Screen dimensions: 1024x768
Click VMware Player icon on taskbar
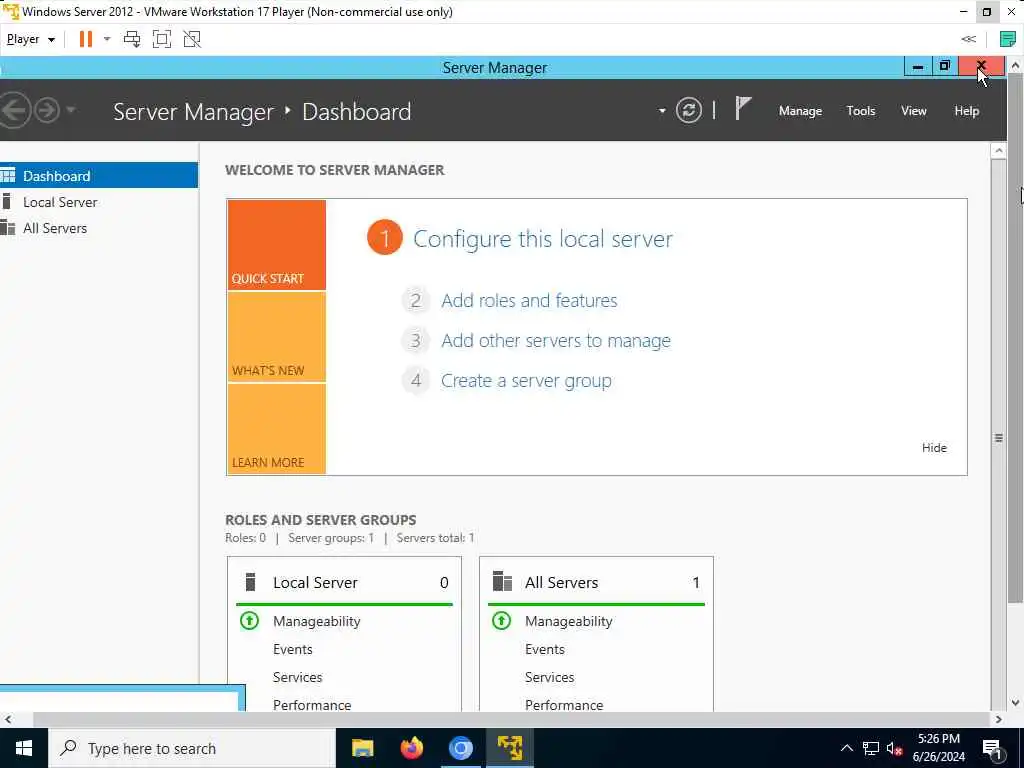(509, 748)
